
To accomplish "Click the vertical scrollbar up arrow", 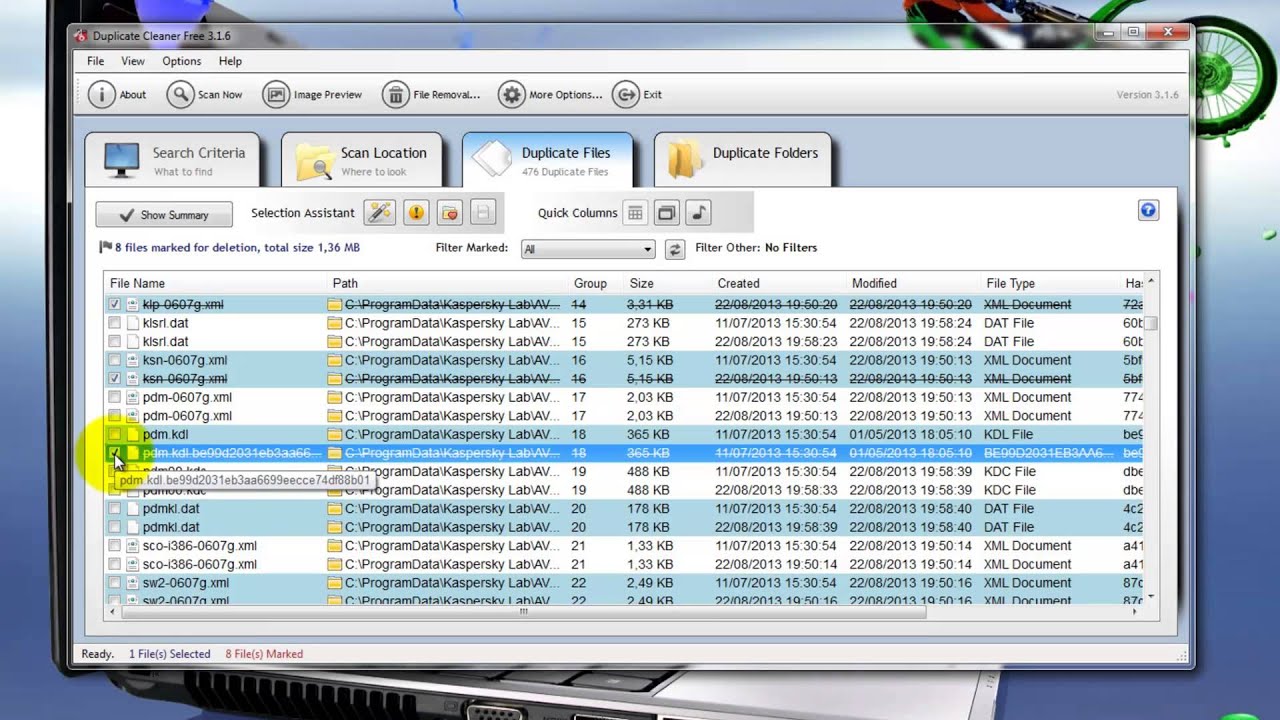I will 1152,281.
